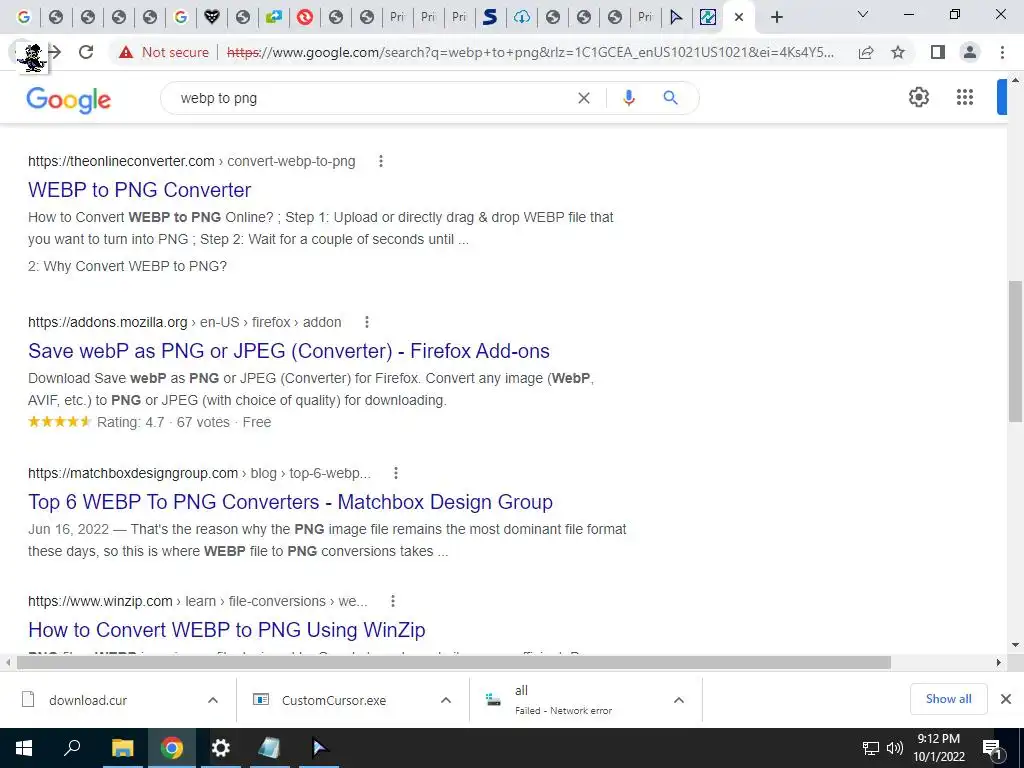
Task: Open Google quick settings gear
Action: [x=919, y=97]
